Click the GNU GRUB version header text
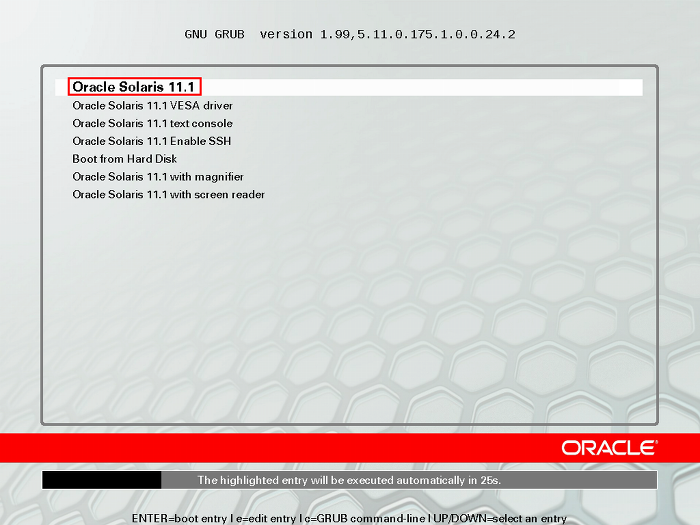700x525 pixels. [x=350, y=34]
